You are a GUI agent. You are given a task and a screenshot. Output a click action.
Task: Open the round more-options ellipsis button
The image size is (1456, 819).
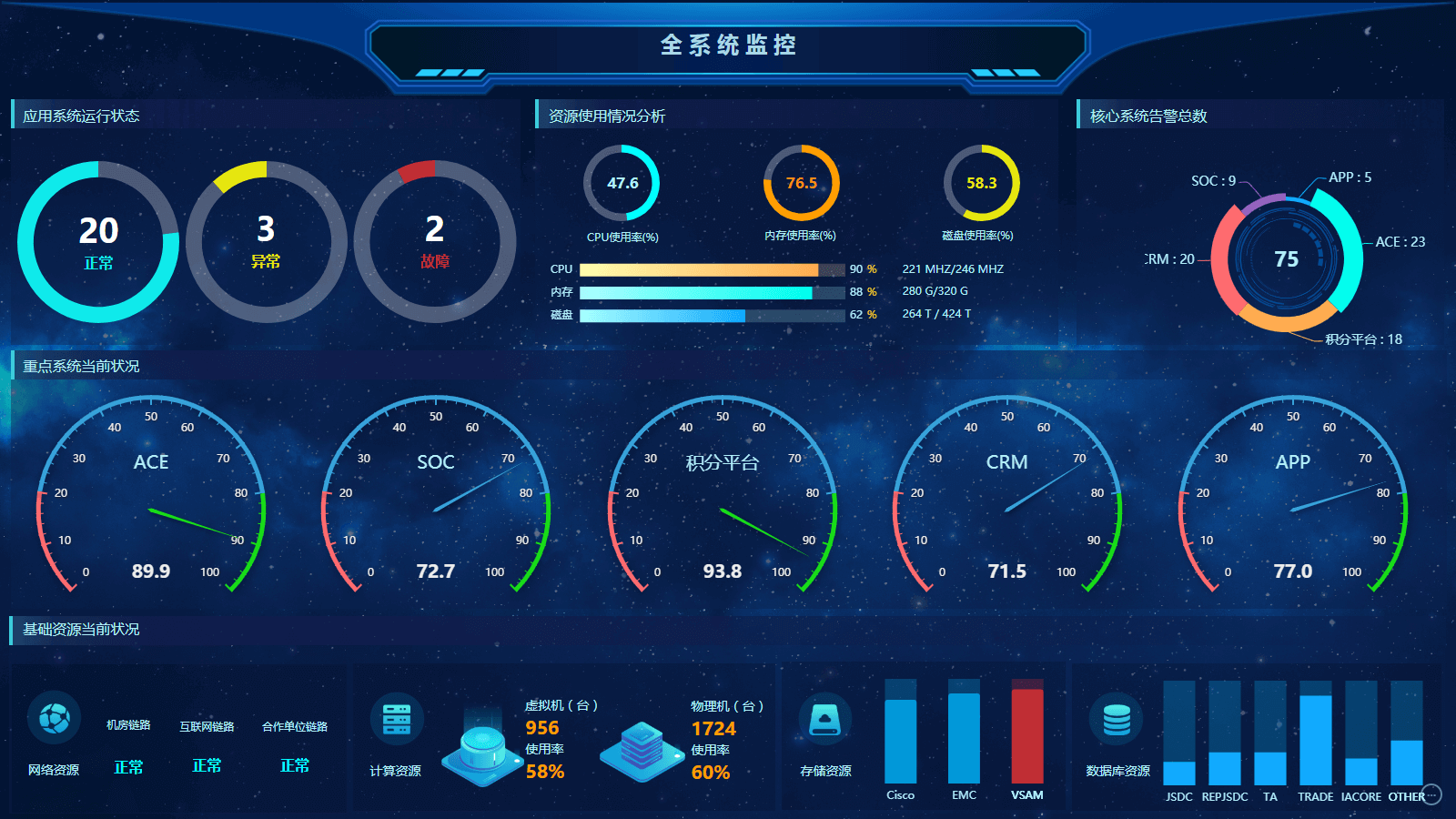(1431, 794)
